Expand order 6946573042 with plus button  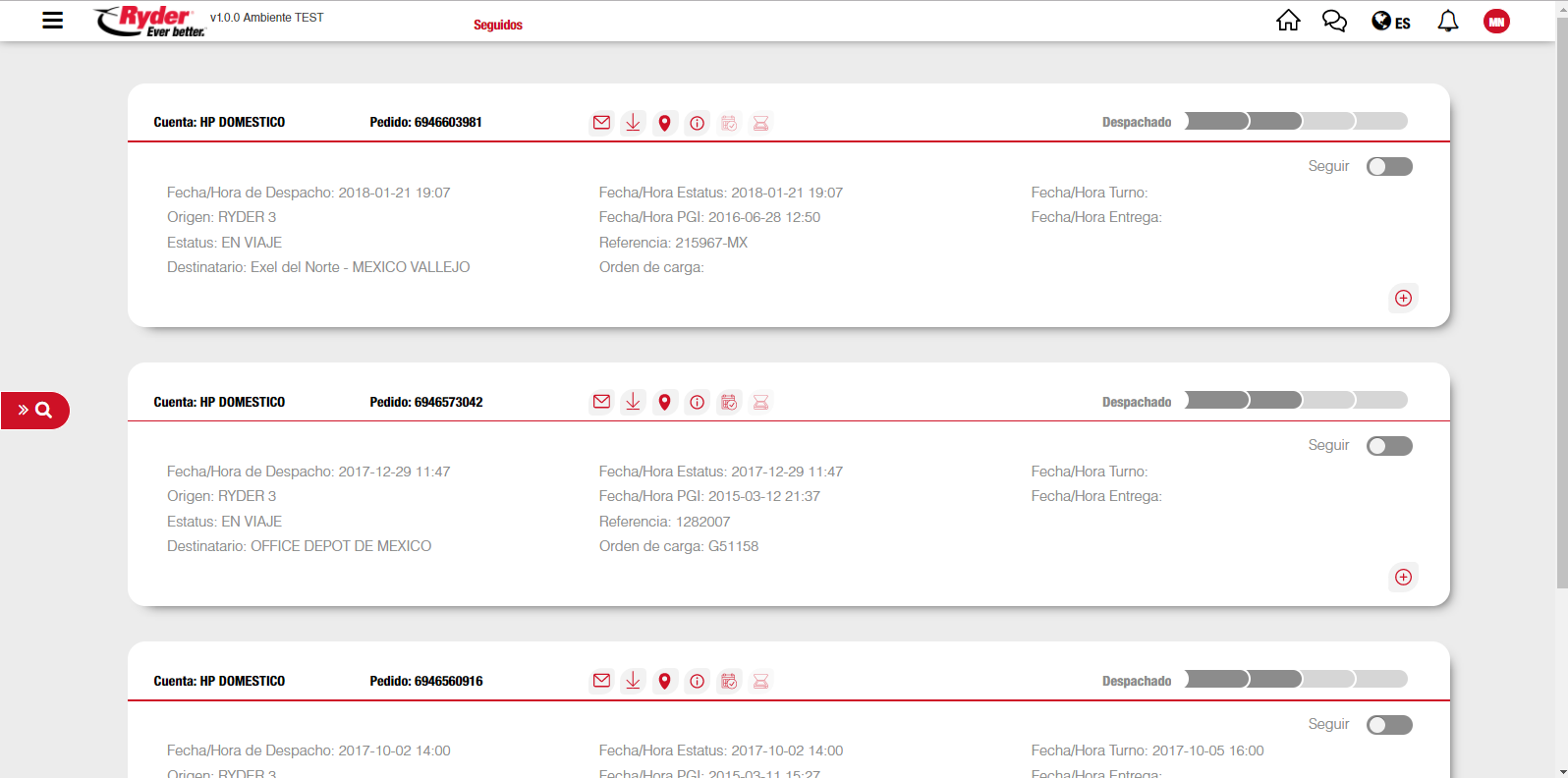1403,577
